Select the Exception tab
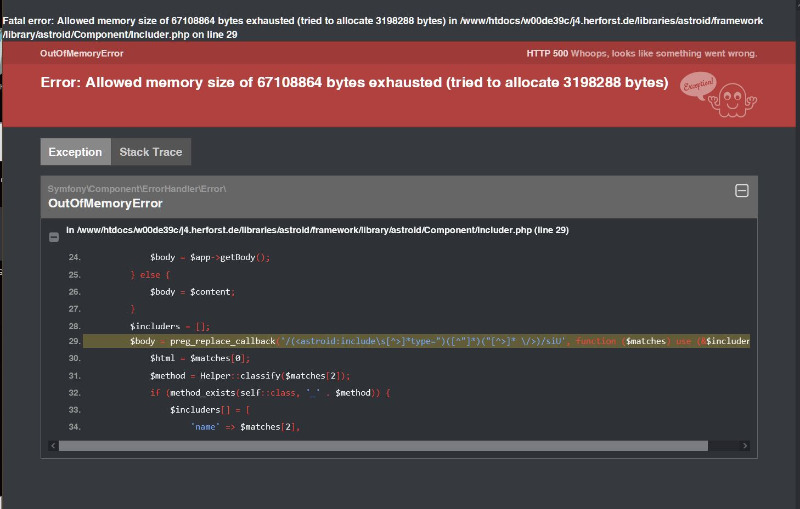Screen dimensions: 800x509 (76, 152)
